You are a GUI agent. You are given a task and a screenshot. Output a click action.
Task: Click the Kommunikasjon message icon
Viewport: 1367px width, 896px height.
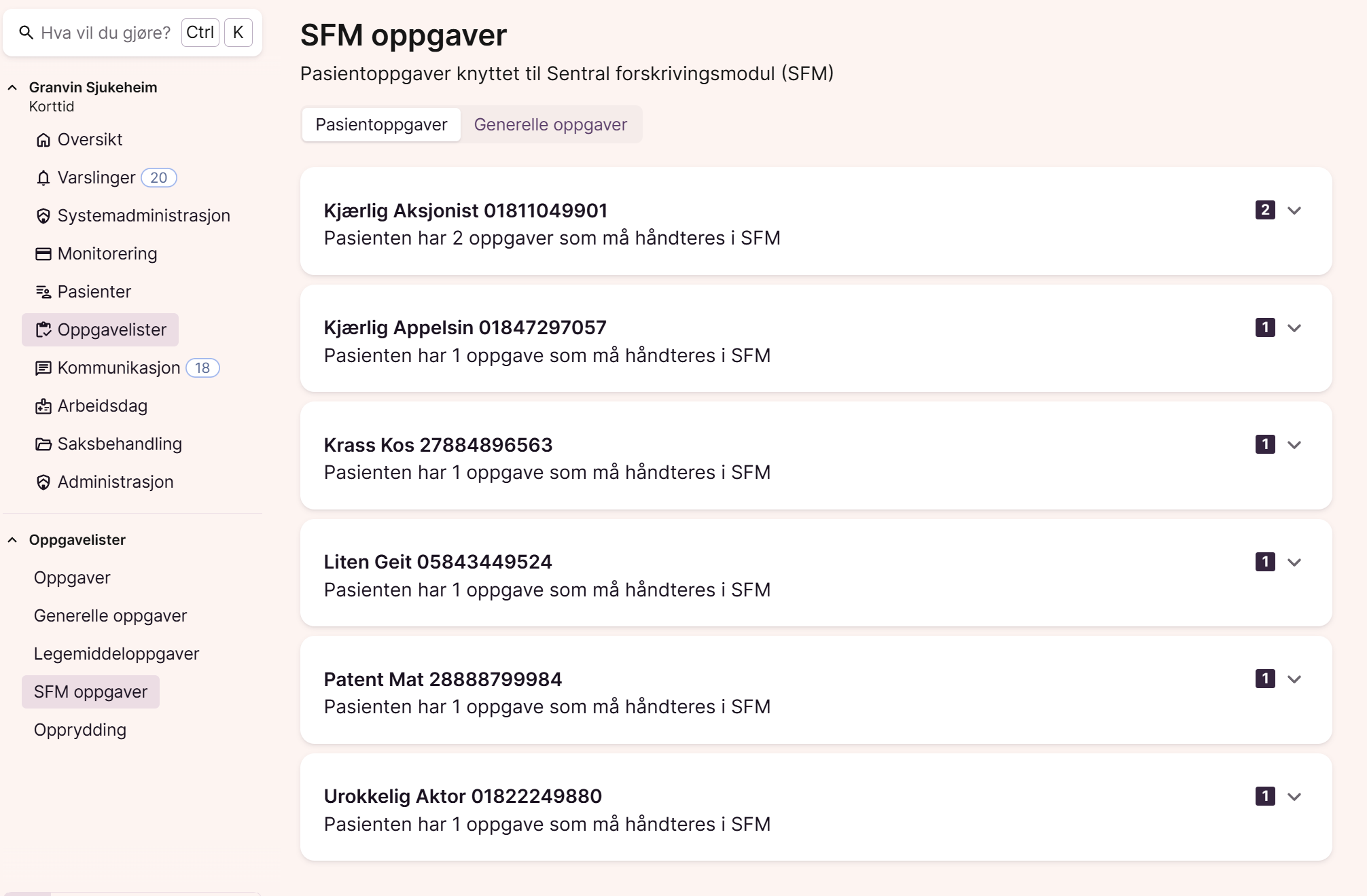click(43, 368)
